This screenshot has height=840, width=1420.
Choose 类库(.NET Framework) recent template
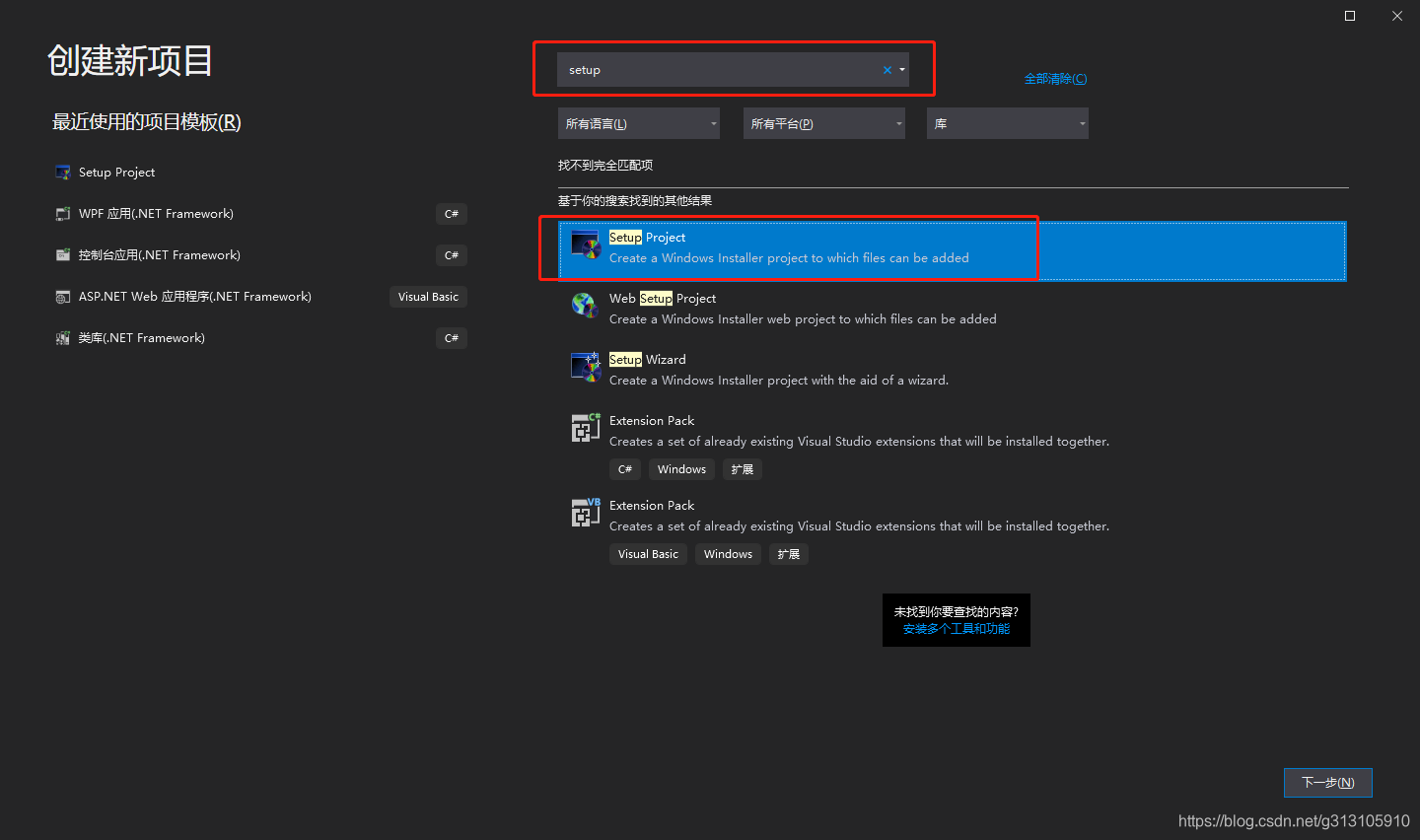click(x=260, y=338)
